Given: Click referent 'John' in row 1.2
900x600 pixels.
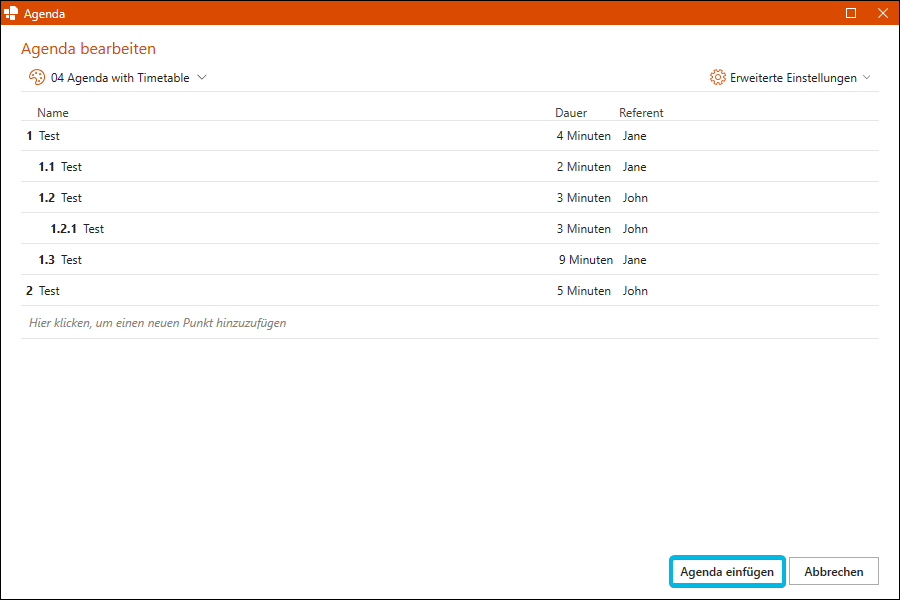Looking at the screenshot, I should 635,198.
